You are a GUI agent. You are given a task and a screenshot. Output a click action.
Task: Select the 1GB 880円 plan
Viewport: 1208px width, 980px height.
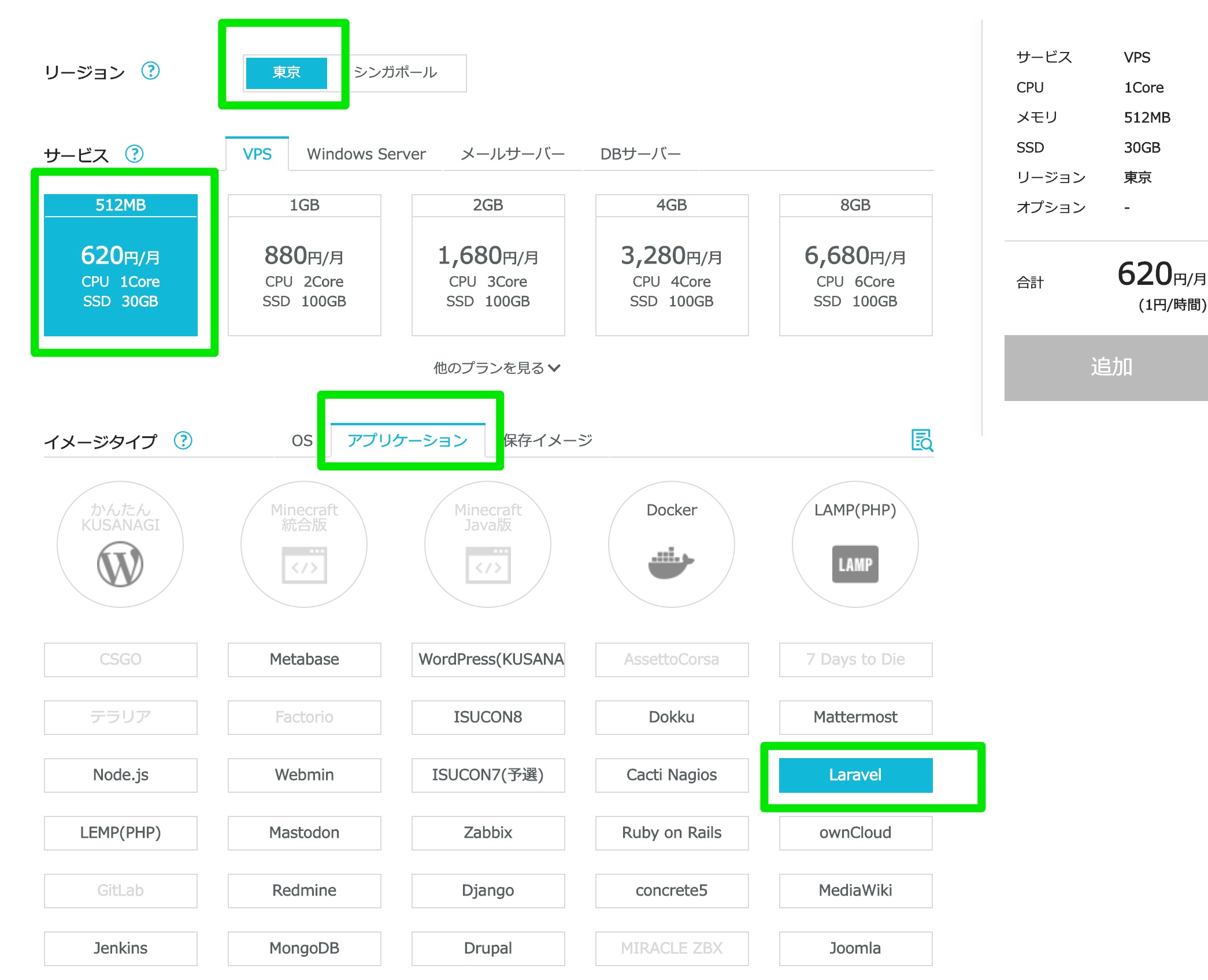tap(304, 265)
